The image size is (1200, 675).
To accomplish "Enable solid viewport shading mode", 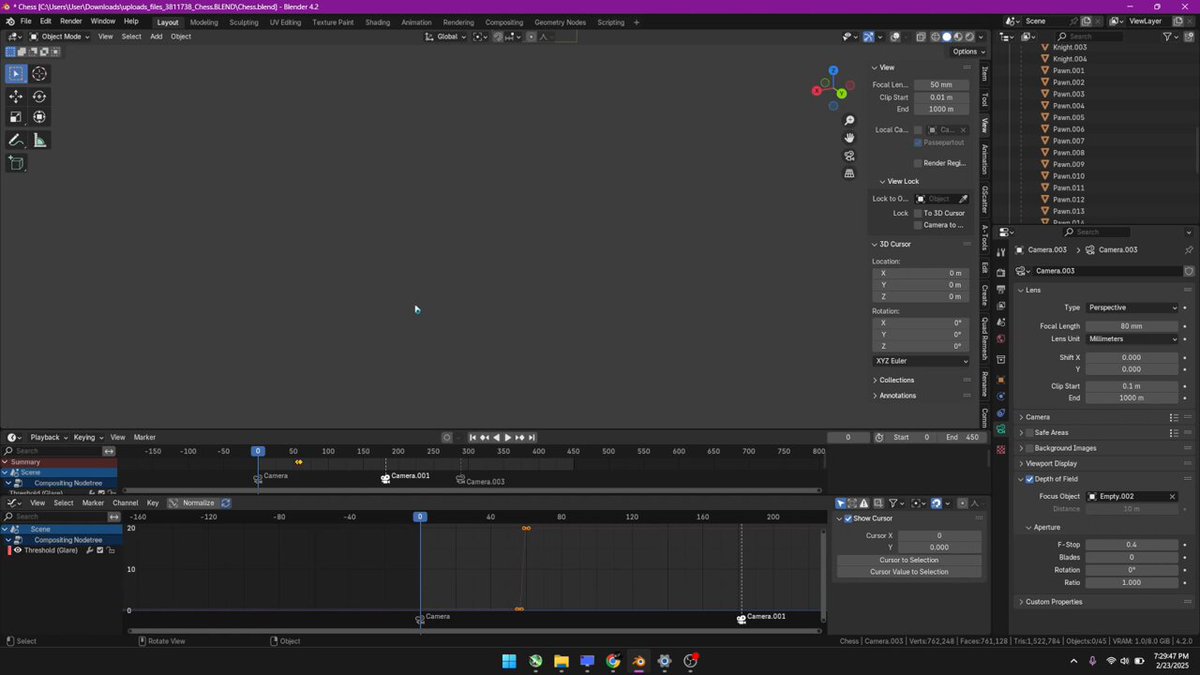I will (947, 37).
